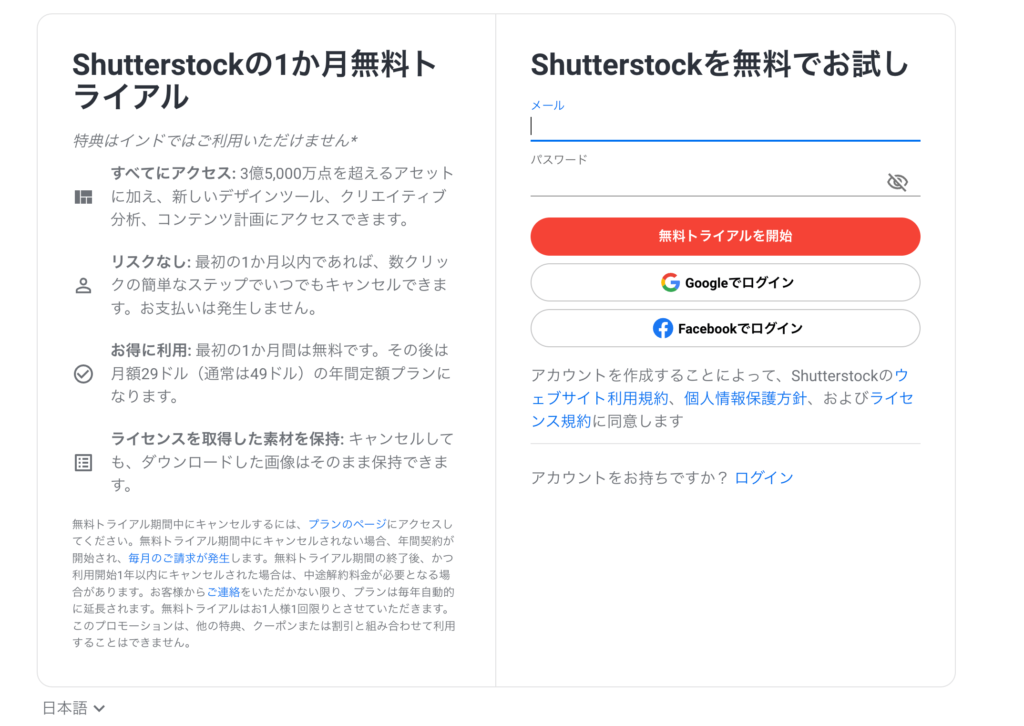Image resolution: width=1024 pixels, height=726 pixels.
Task: Open the プランのページ link
Action: 347,524
